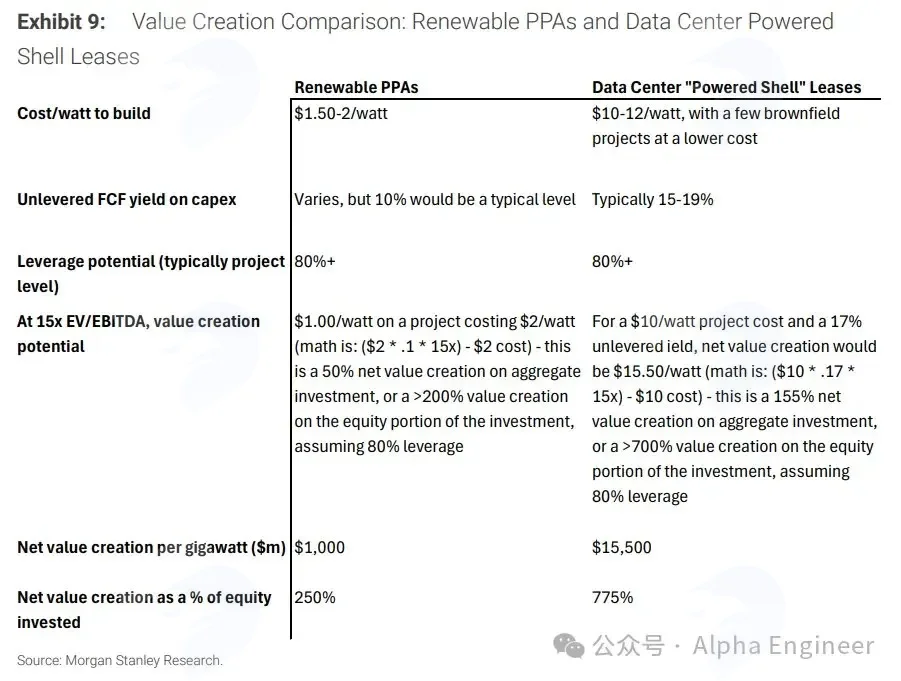Image resolution: width=901 pixels, height=681 pixels.
Task: Click the Unlevered FCF yield on capex label
Action: [x=126, y=199]
